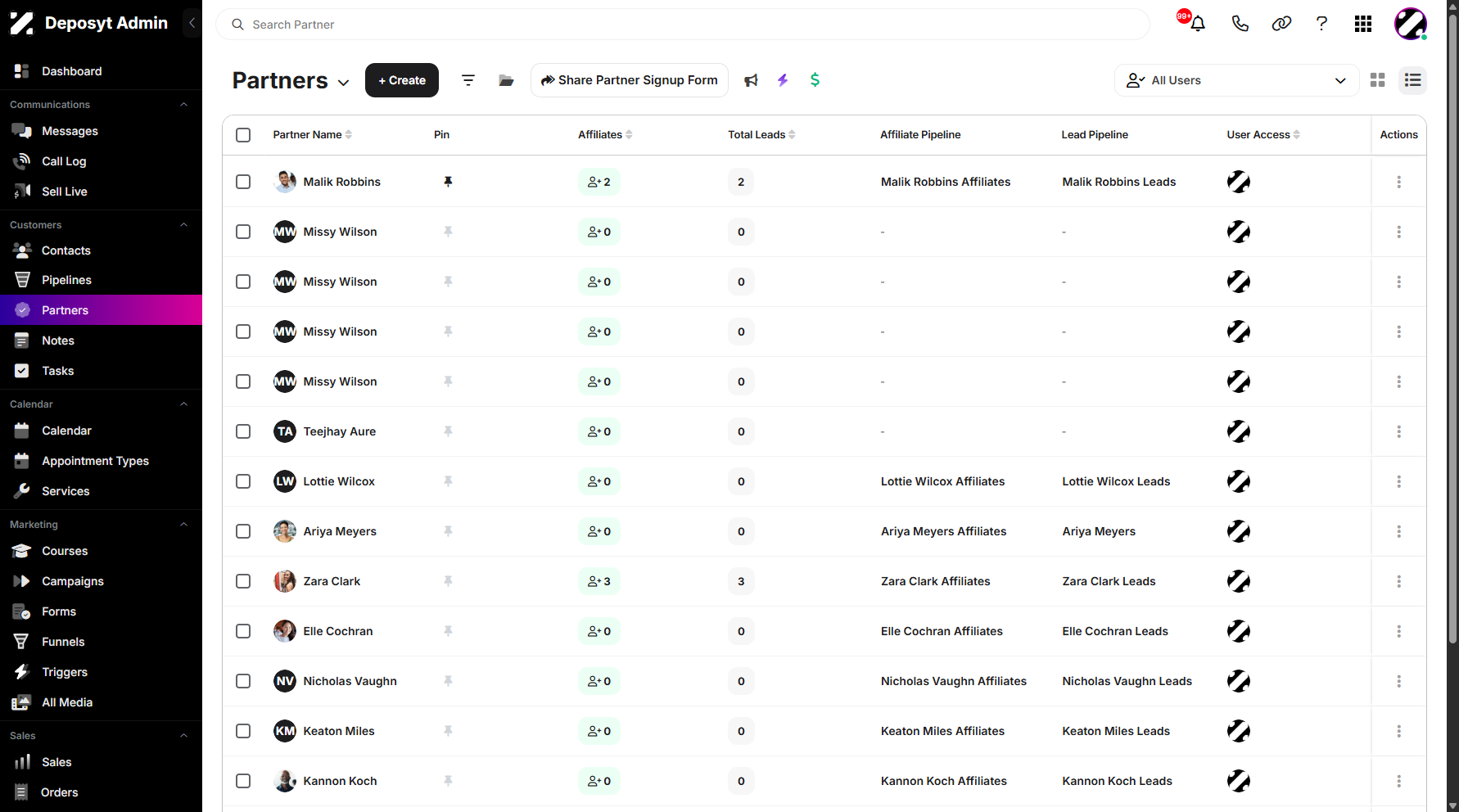Collapse the Customers section
The image size is (1459, 812).
pos(183,225)
